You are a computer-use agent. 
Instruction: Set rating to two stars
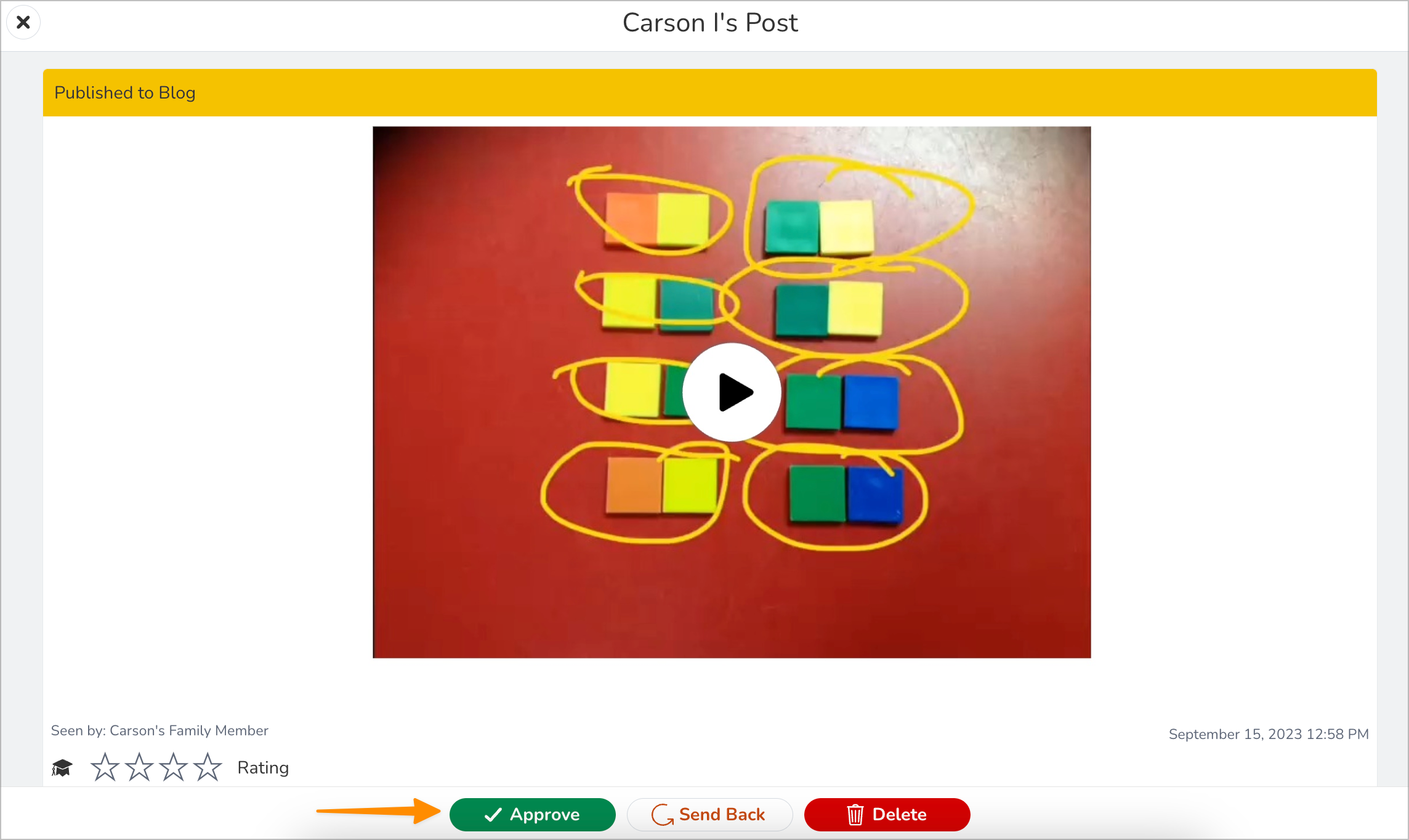pos(139,767)
